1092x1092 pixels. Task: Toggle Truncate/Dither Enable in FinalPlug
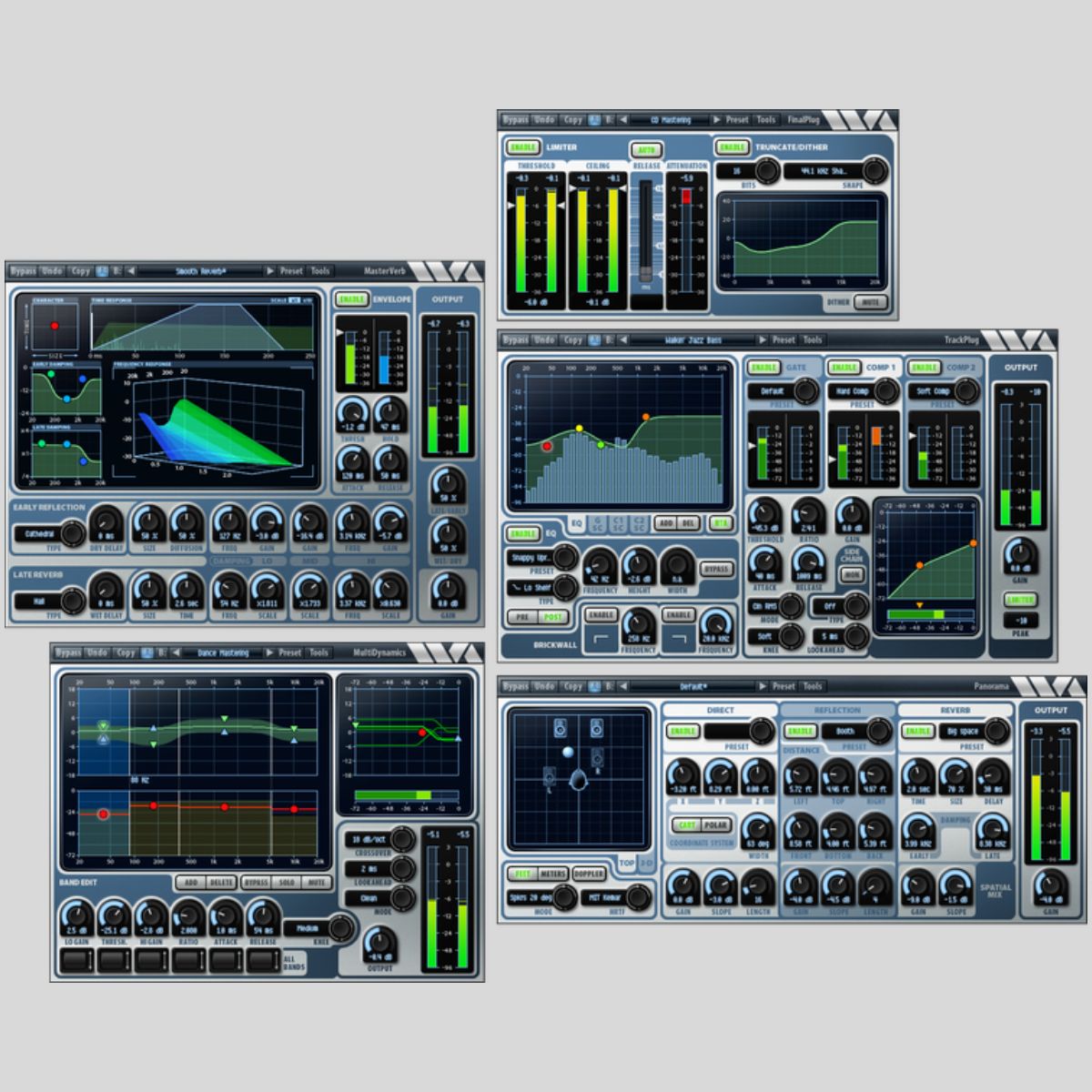click(x=733, y=147)
